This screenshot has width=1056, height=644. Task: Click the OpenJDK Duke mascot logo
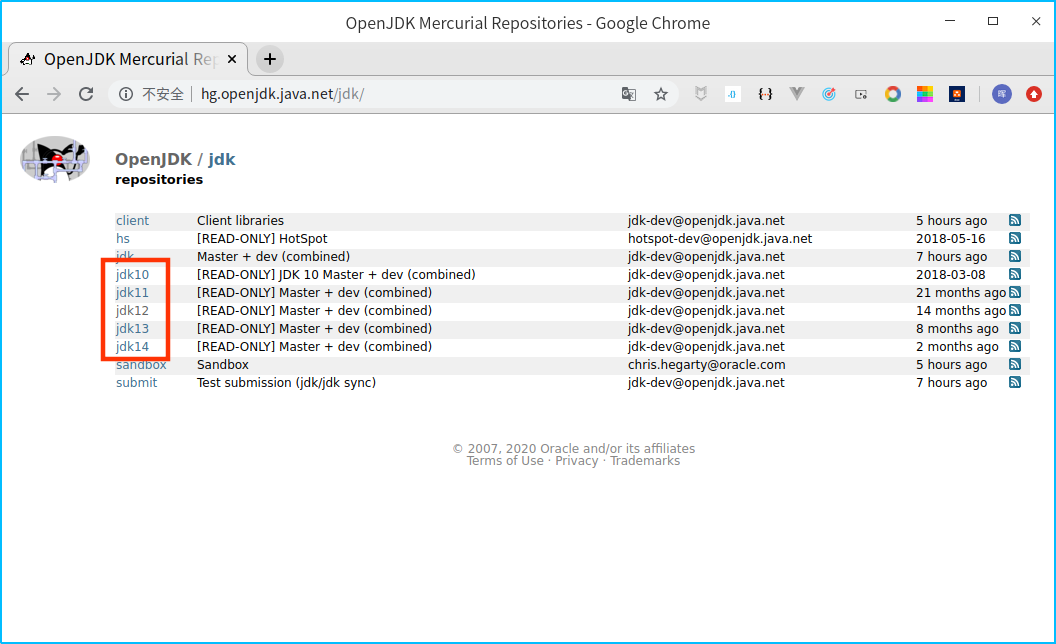(55, 159)
